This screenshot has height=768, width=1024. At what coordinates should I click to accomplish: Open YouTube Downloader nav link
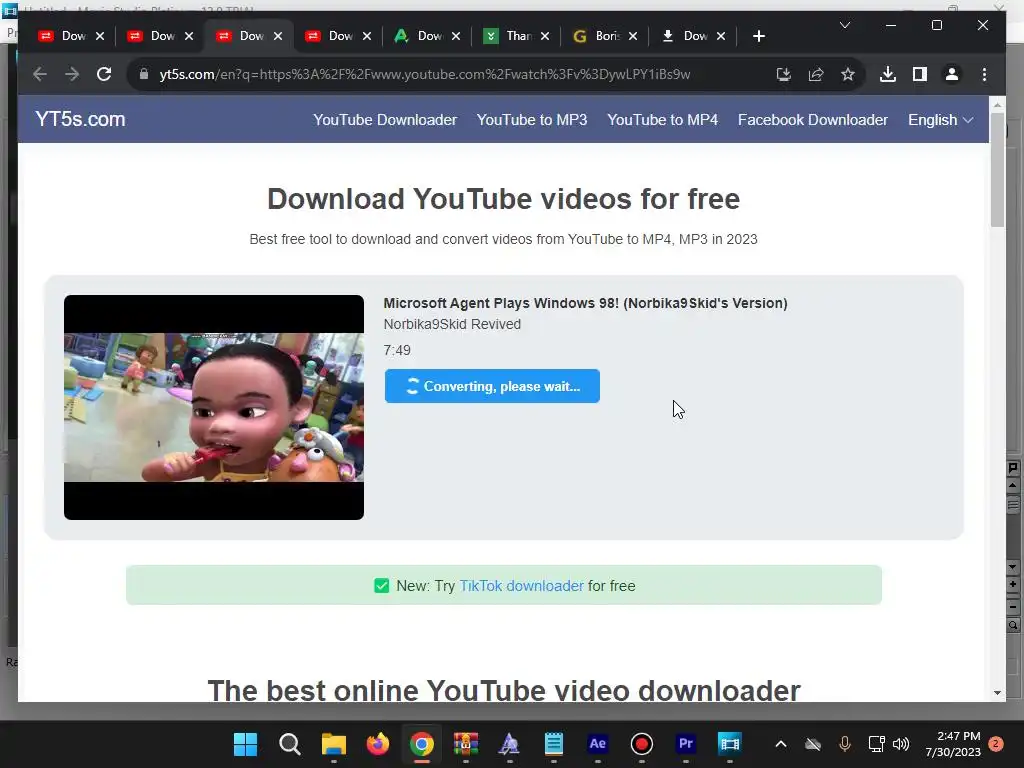[385, 120]
